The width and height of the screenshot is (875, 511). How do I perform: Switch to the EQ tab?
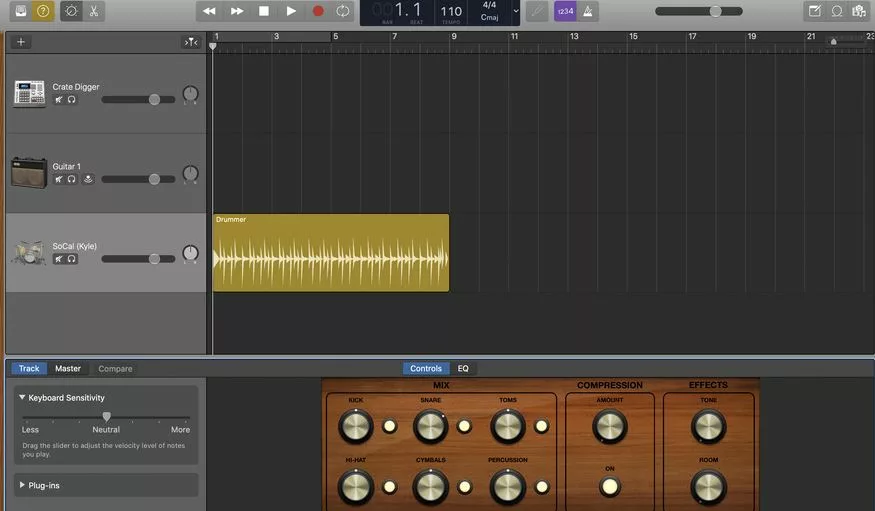tap(463, 368)
